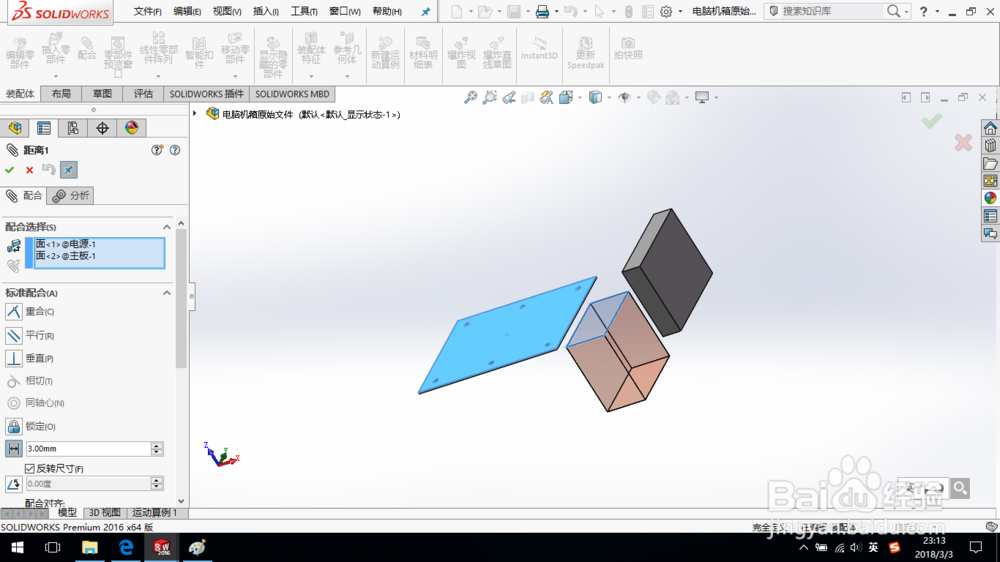Open the SOLIDWORKS Resources home icon
The width and height of the screenshot is (1000, 562).
tap(990, 128)
